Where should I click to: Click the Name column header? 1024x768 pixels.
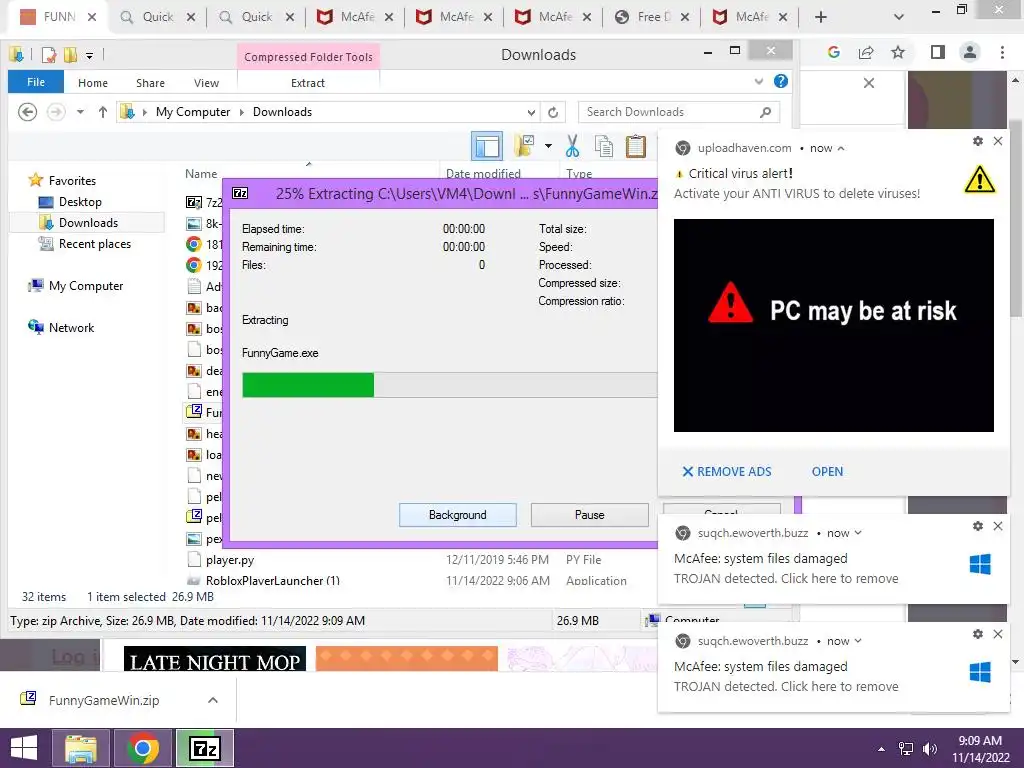(x=201, y=174)
